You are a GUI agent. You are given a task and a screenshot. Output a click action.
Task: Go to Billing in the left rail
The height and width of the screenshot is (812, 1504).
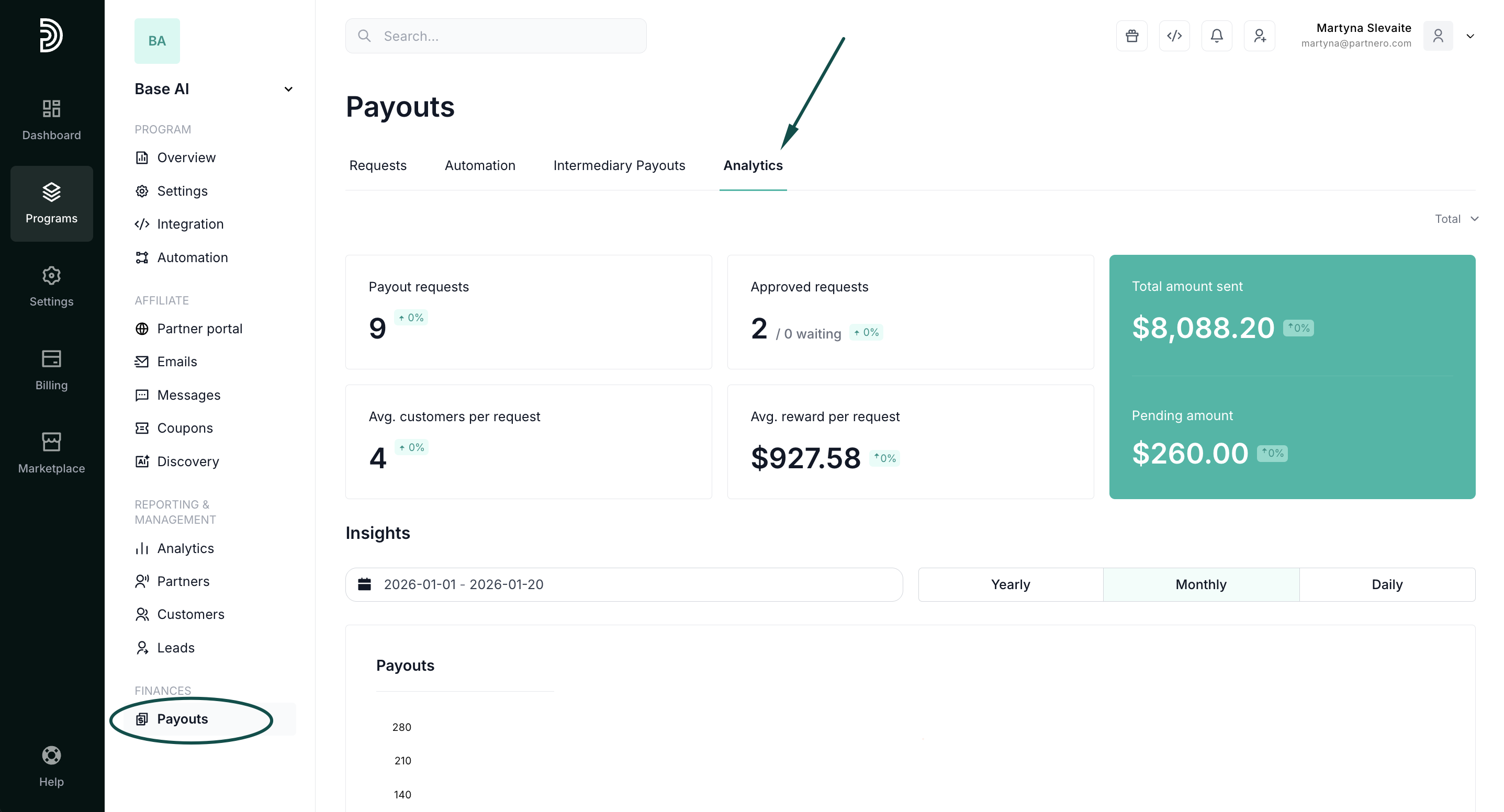pos(51,370)
